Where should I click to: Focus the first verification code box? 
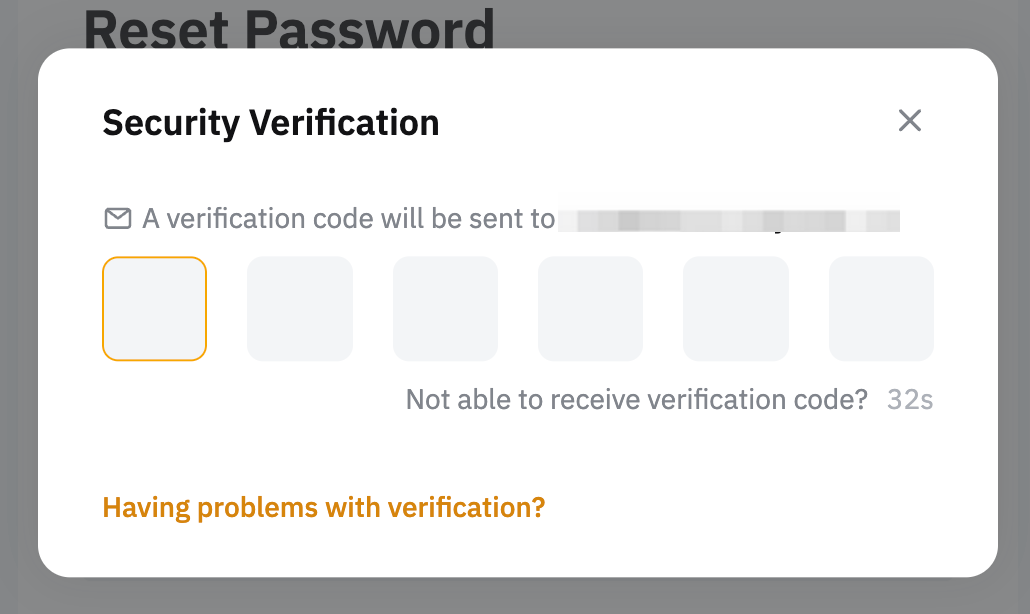click(155, 308)
